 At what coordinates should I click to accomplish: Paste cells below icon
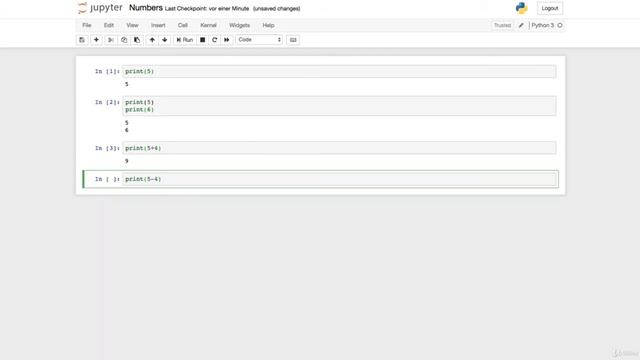137,40
